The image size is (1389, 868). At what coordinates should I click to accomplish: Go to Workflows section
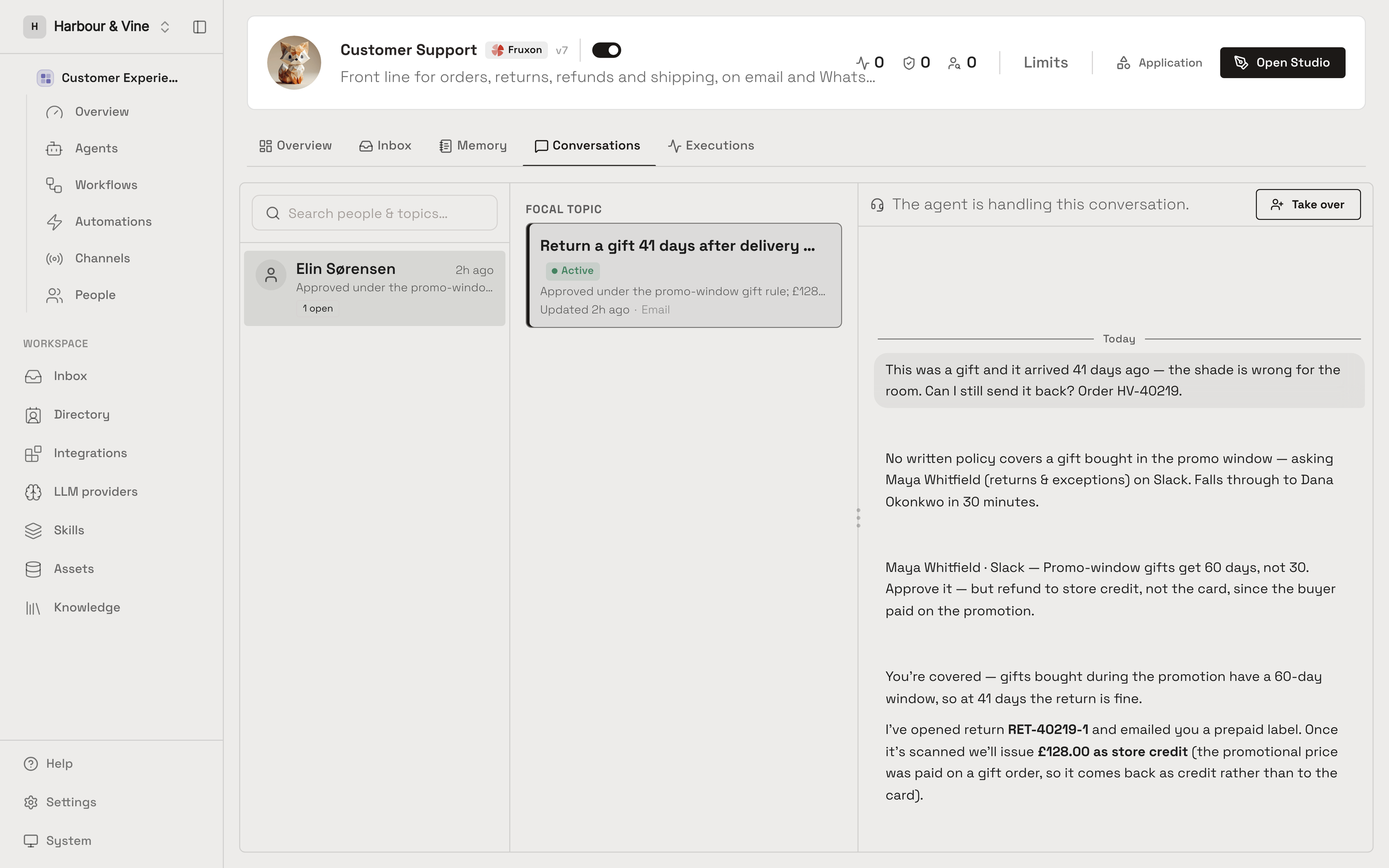(x=105, y=185)
